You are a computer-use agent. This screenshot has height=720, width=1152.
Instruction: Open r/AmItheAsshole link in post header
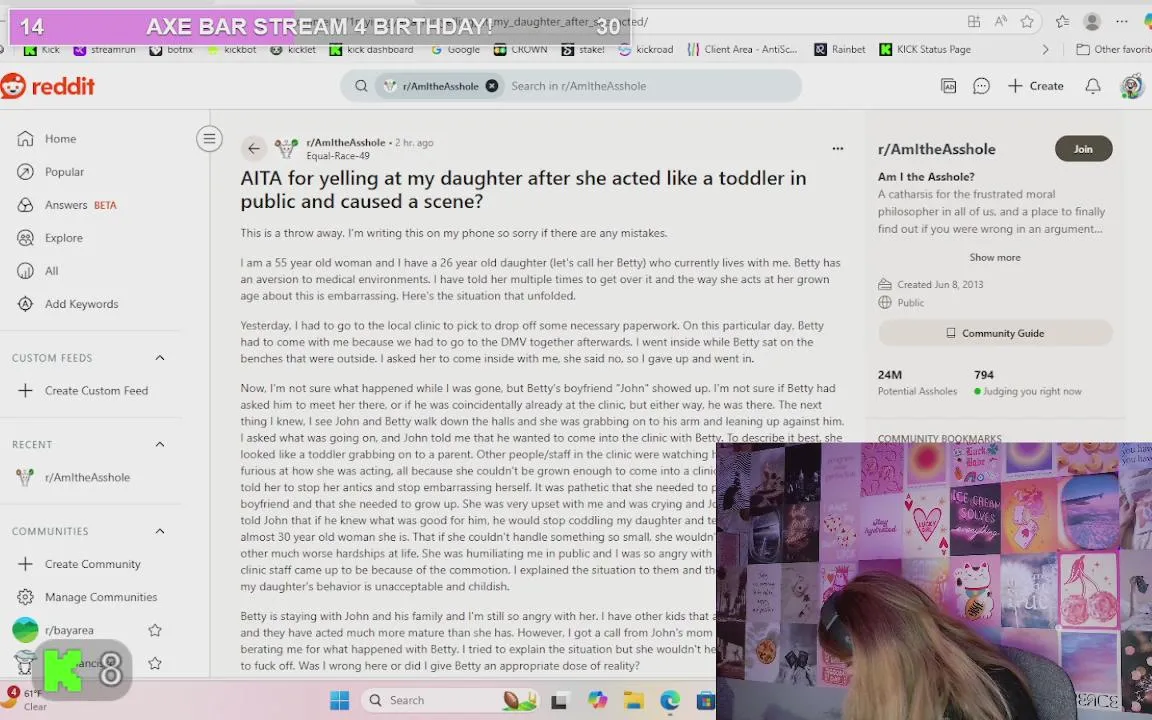click(x=345, y=143)
